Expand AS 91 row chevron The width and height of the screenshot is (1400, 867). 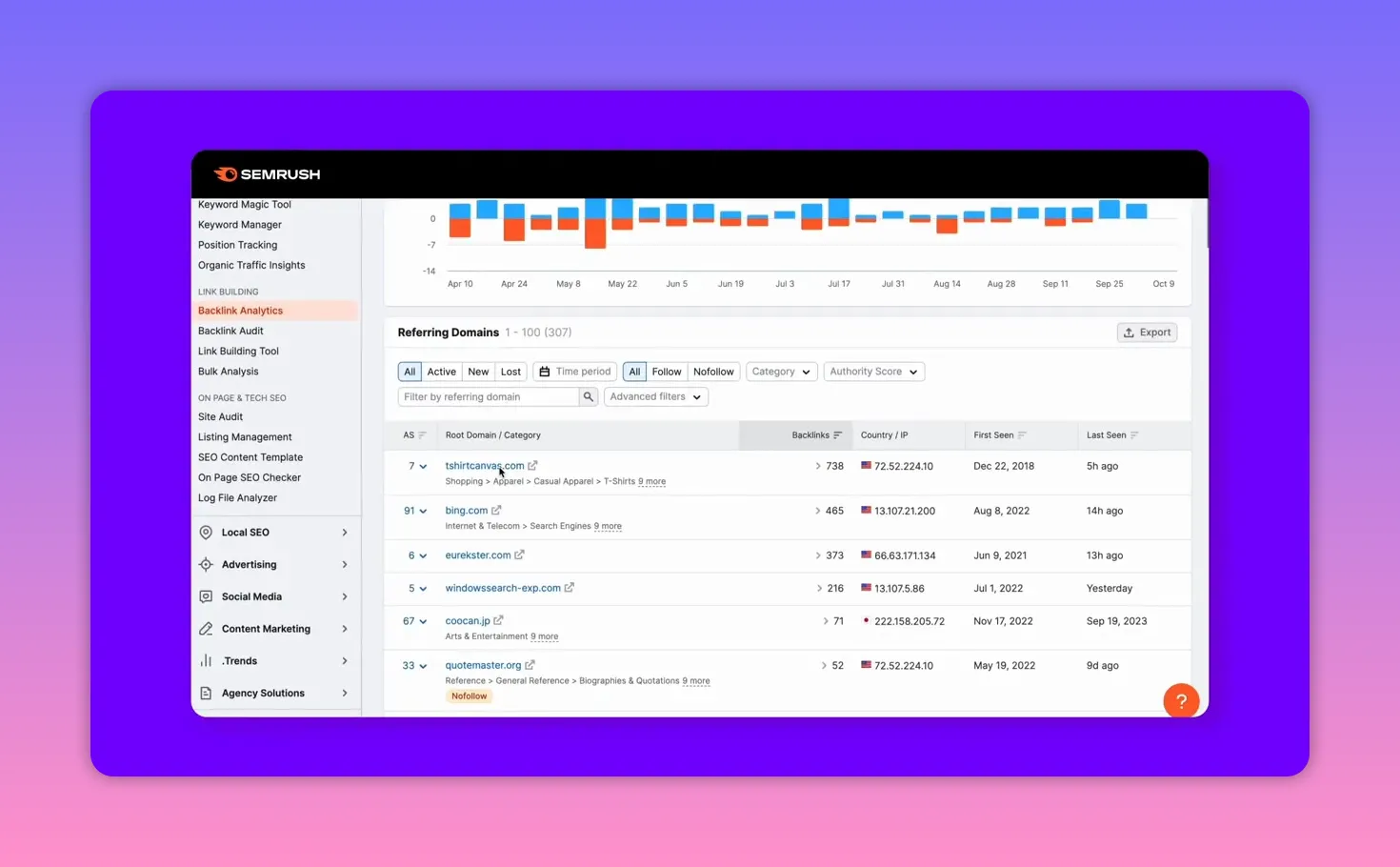tap(423, 512)
